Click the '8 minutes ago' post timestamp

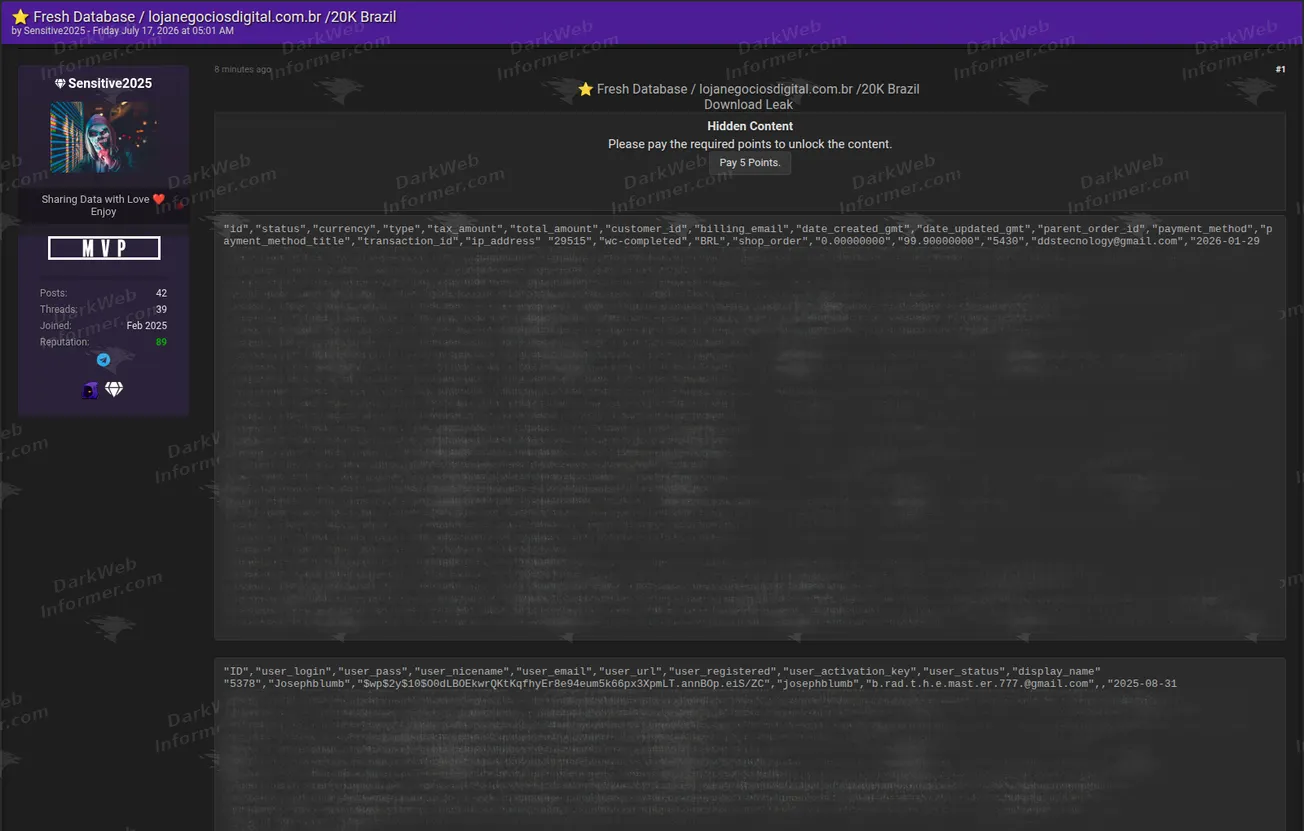[243, 70]
